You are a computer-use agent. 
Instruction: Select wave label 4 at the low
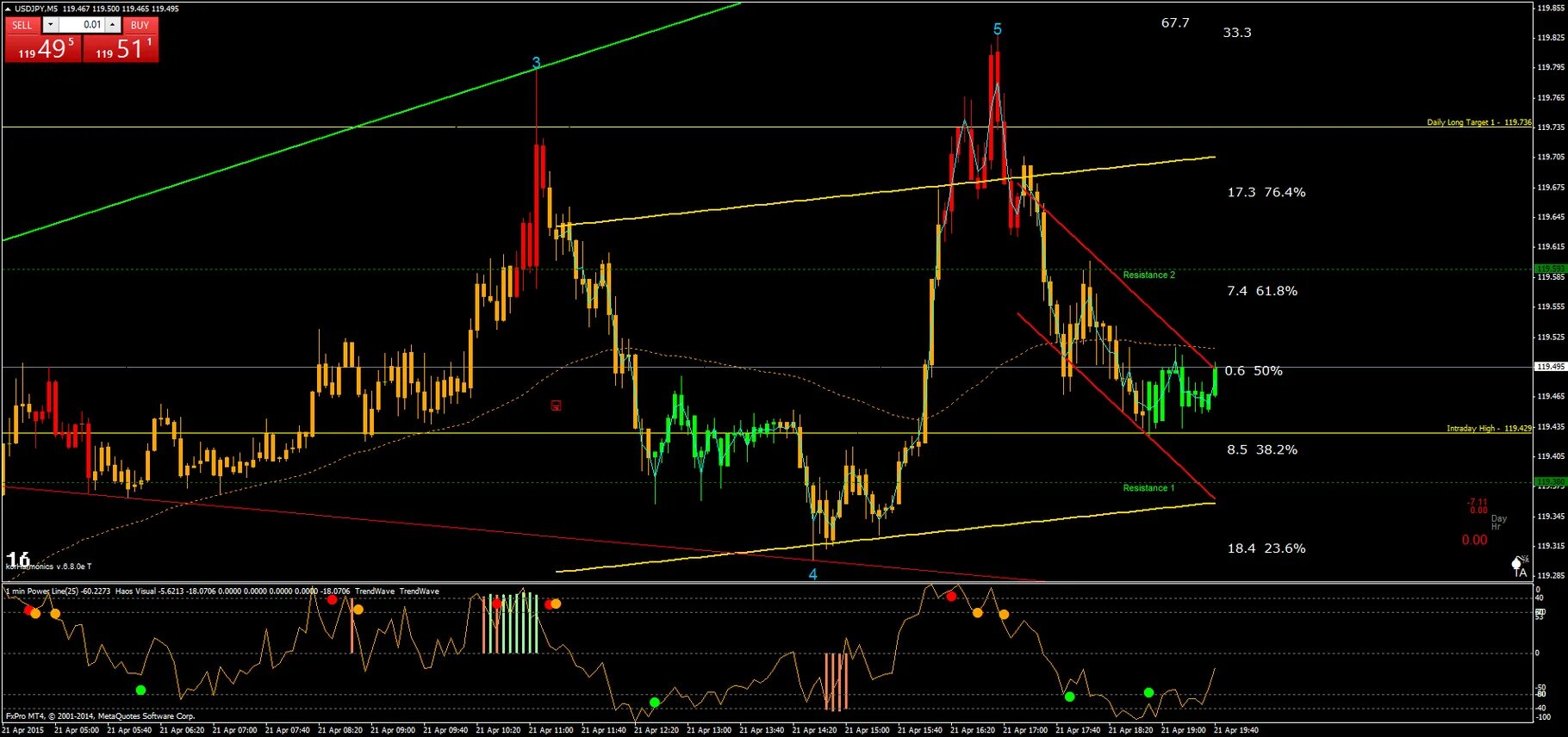pyautogui.click(x=812, y=574)
